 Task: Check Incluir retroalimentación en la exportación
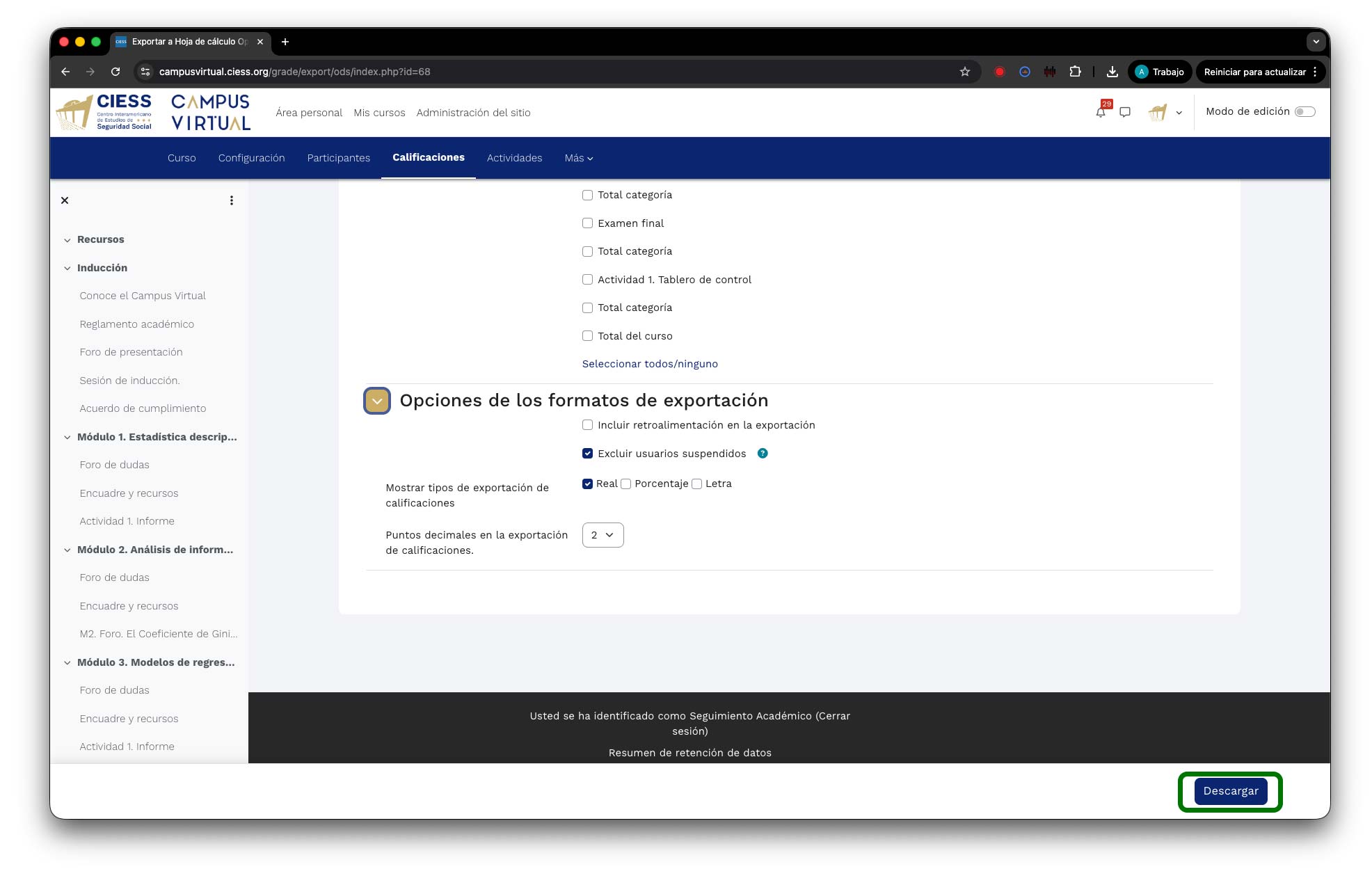click(x=588, y=425)
